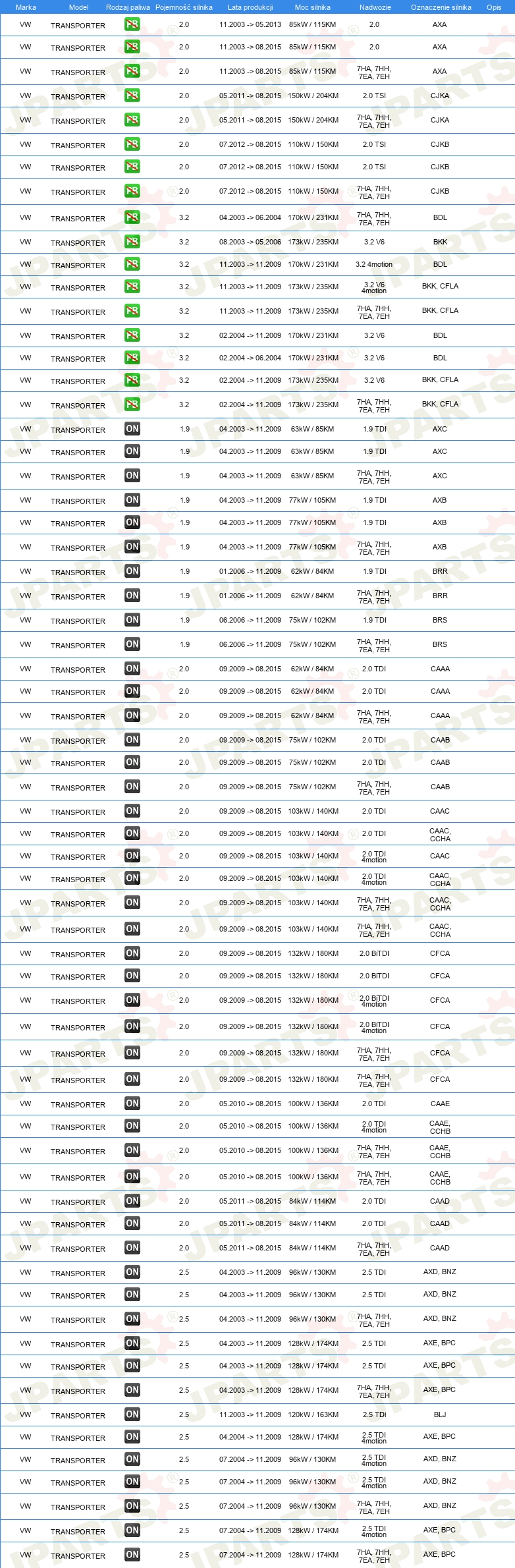Click PB icon in BDL 04.2003 -> 06.2004 row
This screenshot has height=1568, width=515.
[x=132, y=217]
